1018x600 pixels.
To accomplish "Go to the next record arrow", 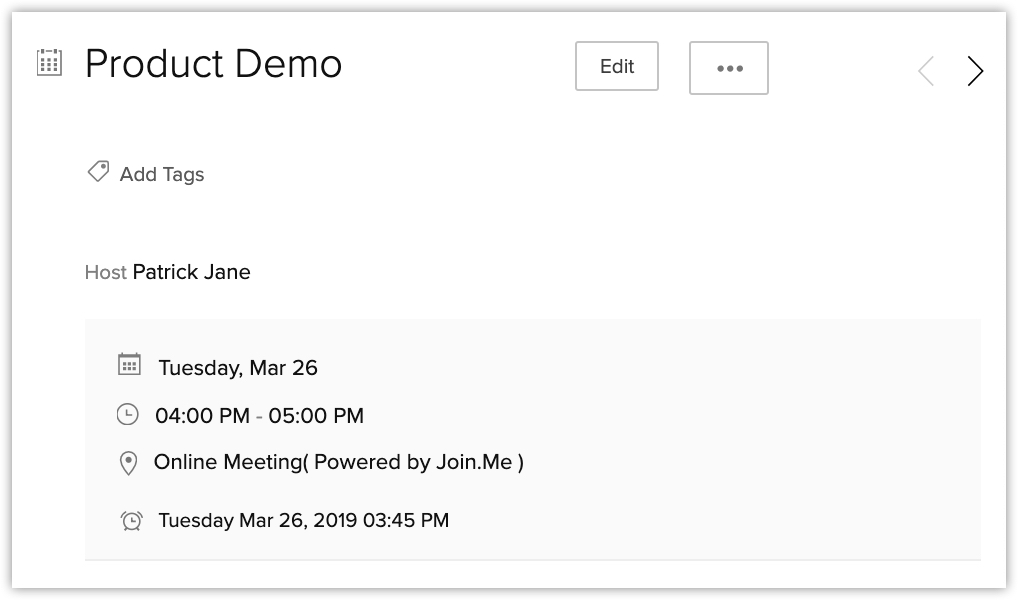I will pyautogui.click(x=975, y=71).
